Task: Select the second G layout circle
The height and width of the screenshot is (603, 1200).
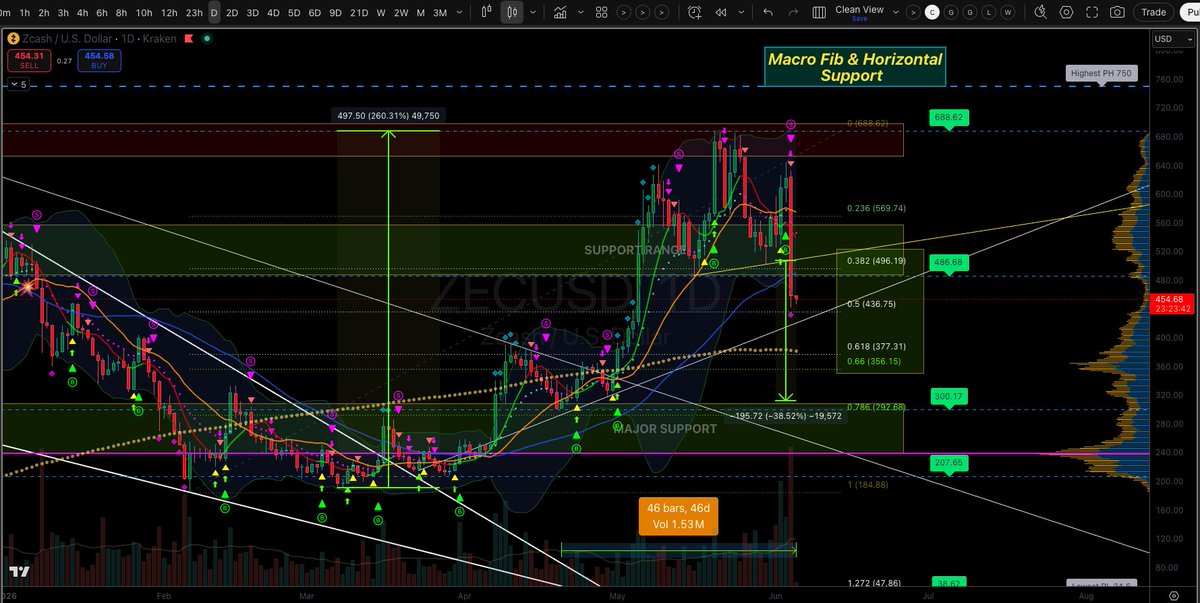Action: [x=970, y=12]
